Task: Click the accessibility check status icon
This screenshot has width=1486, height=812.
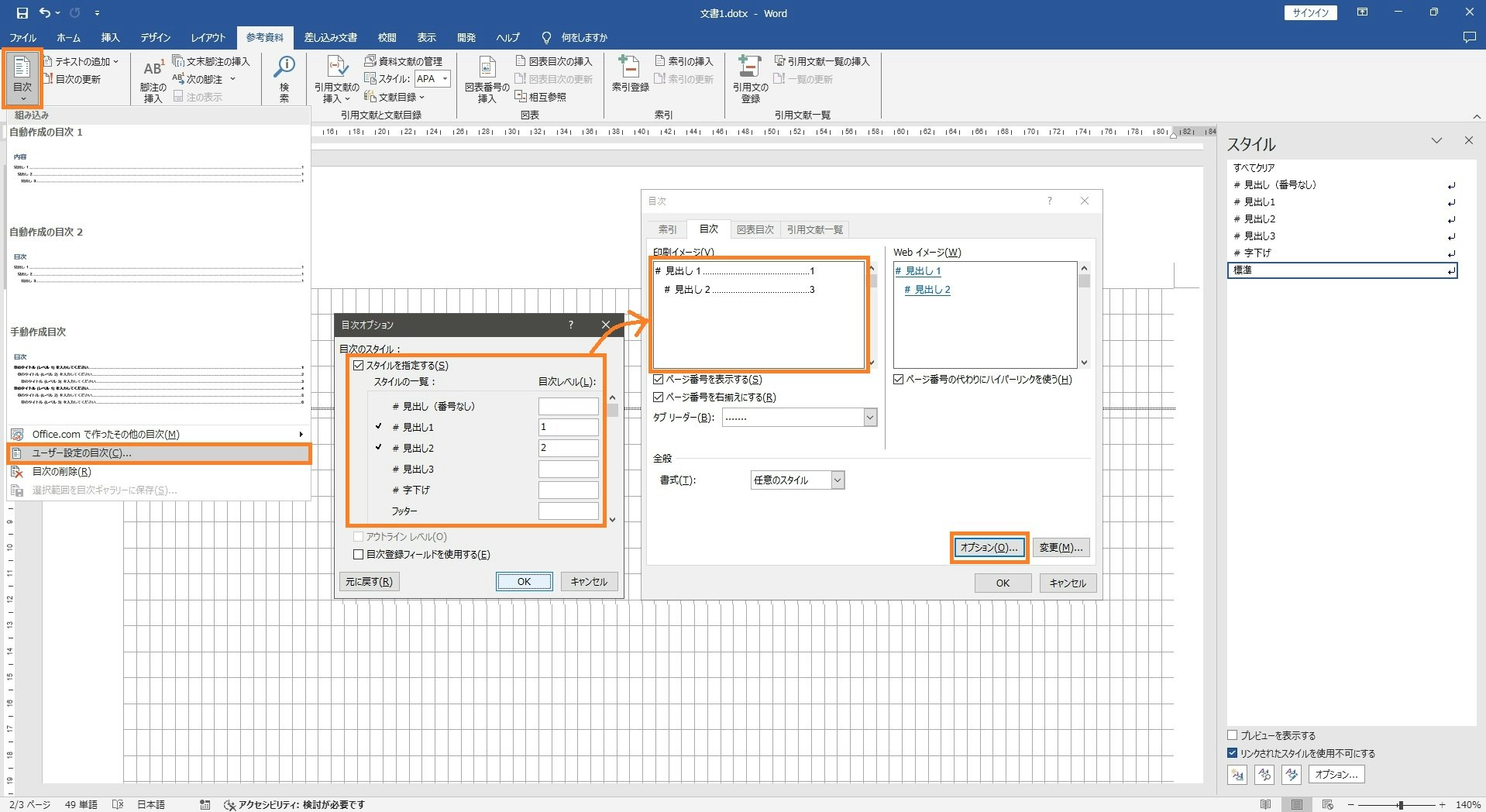Action: point(229,805)
